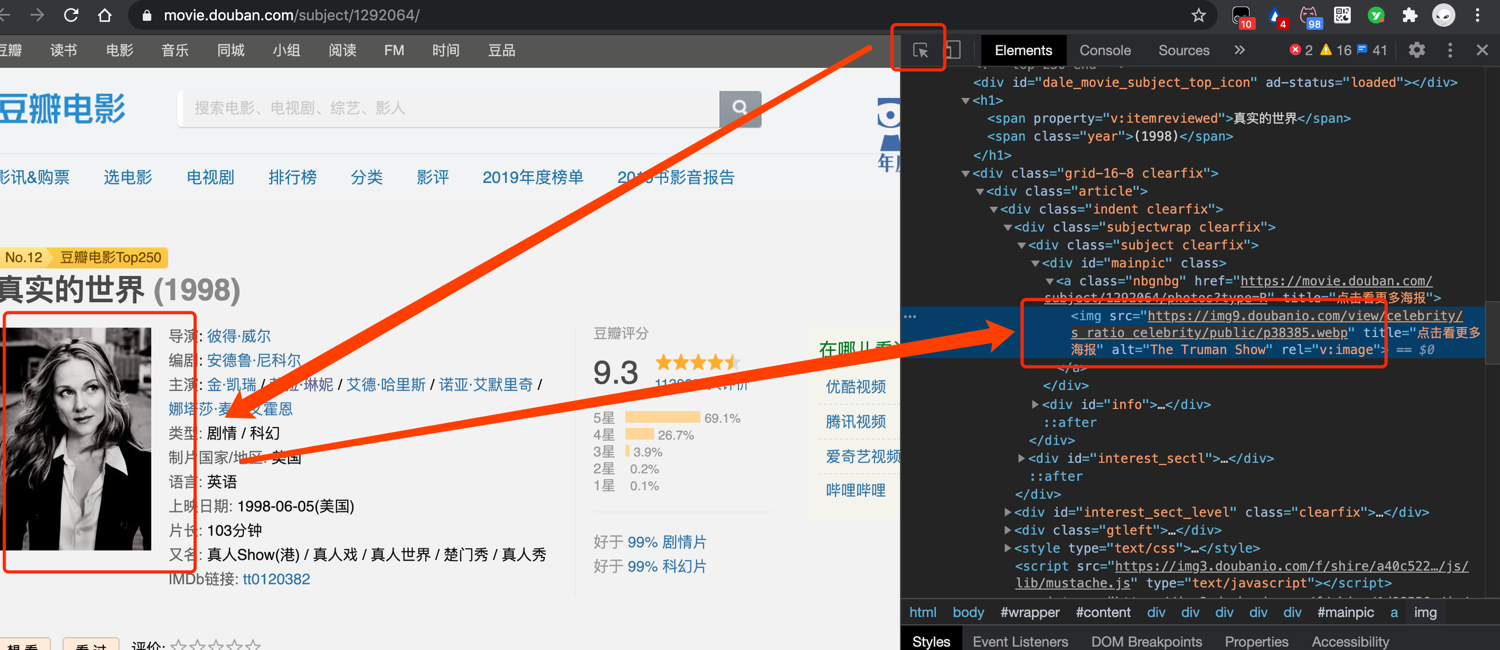Viewport: 1500px width, 650px height.
Task: Open the 音乐 top navigation item
Action: [175, 50]
